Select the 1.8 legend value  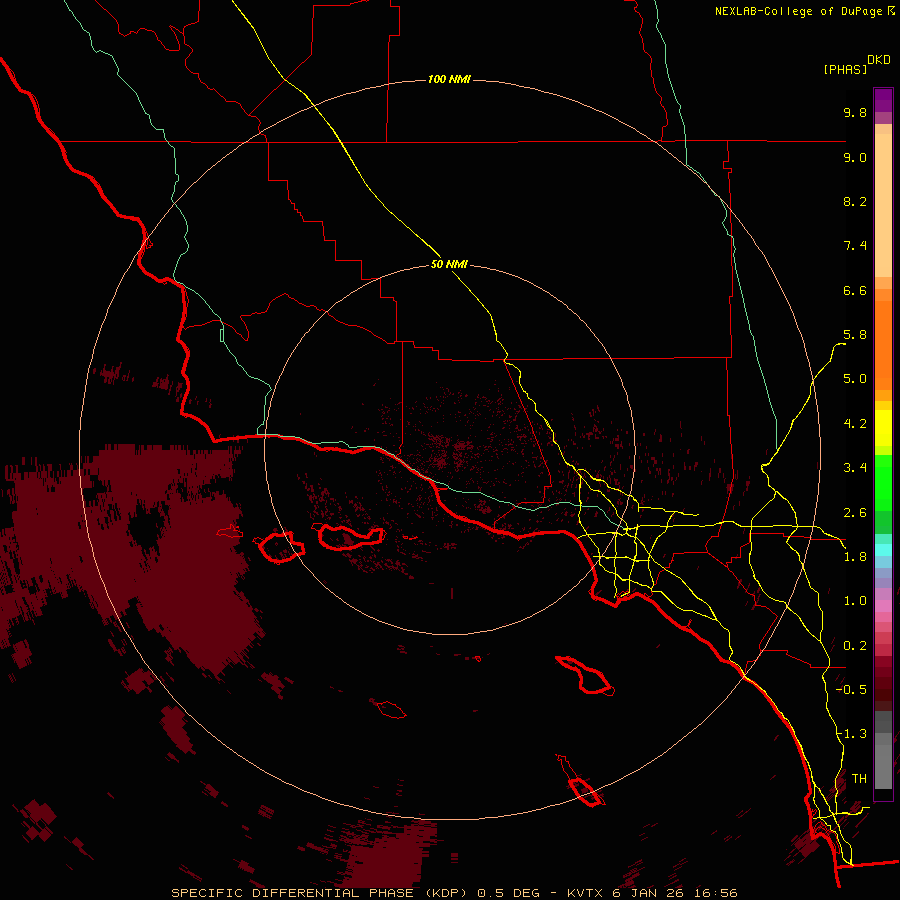pyautogui.click(x=855, y=557)
